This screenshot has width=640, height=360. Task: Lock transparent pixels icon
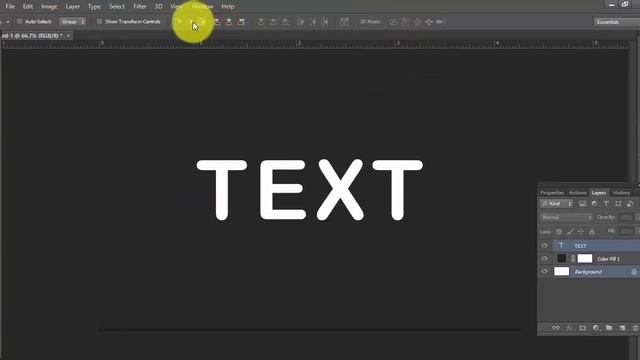[x=559, y=231]
